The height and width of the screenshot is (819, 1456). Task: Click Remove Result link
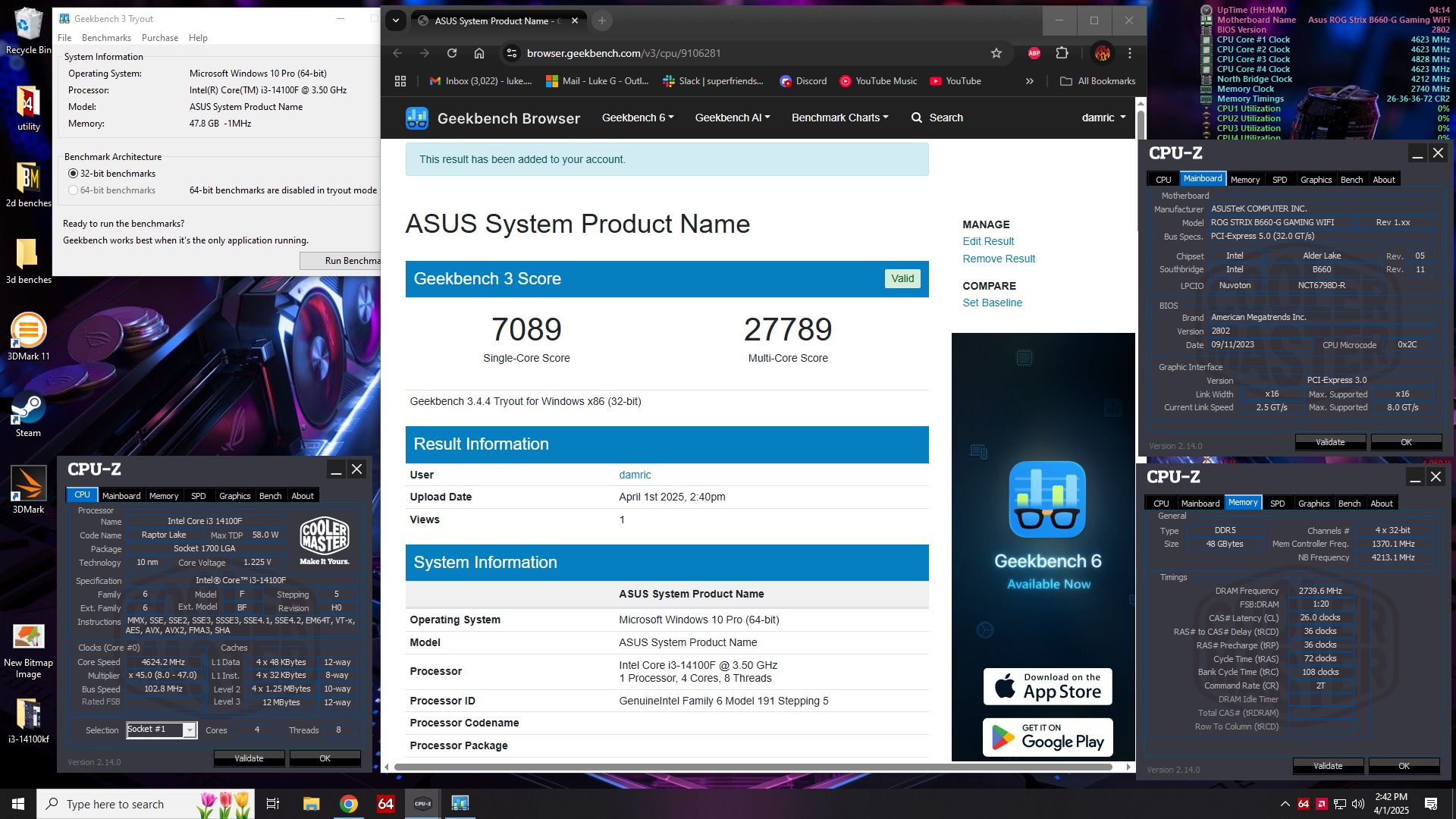(x=999, y=259)
